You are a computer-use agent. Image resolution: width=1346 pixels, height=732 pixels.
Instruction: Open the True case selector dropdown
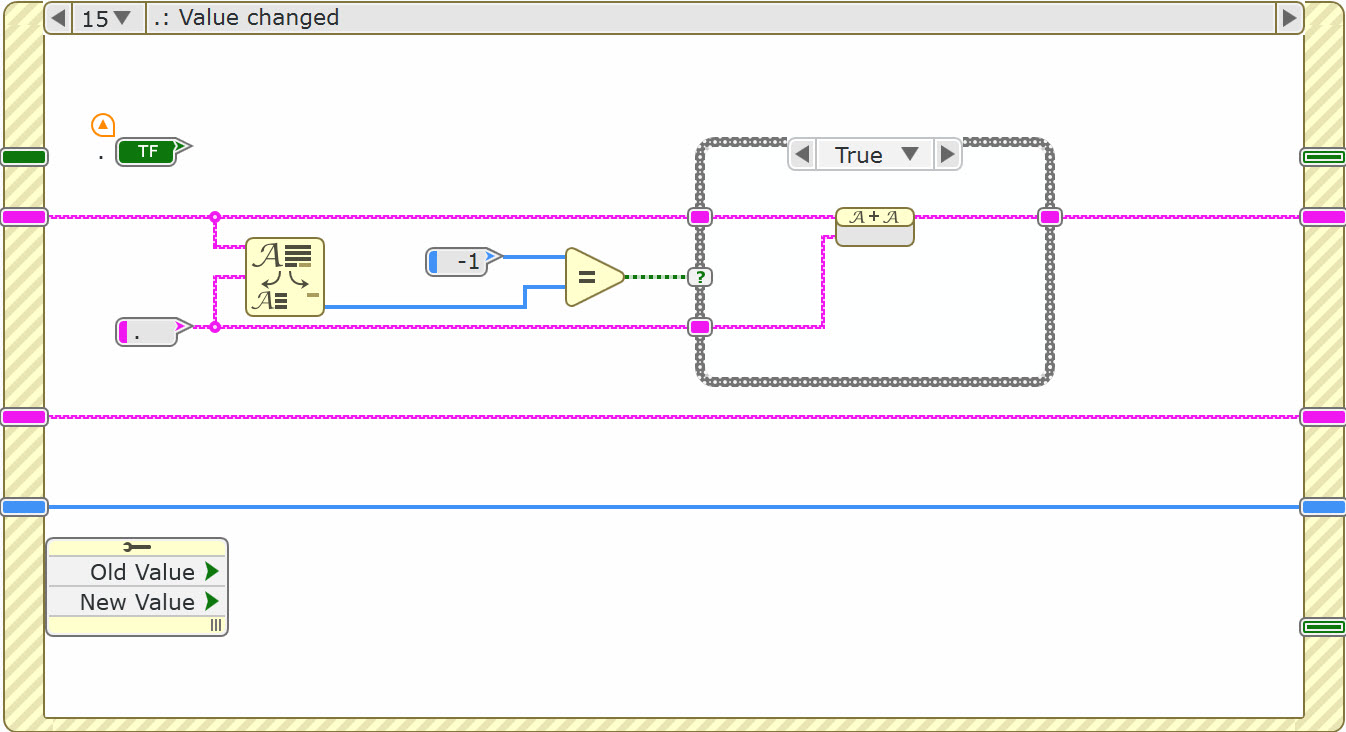[875, 153]
